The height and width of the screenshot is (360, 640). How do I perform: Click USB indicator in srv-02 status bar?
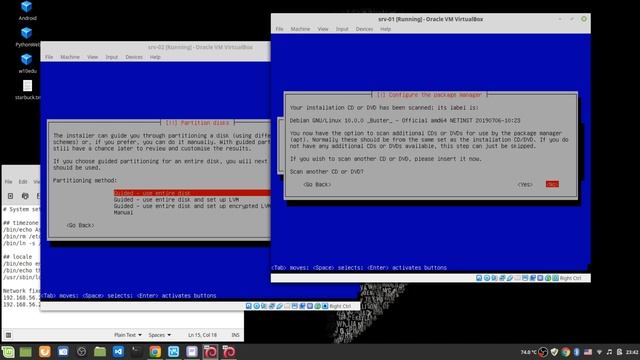(280, 306)
